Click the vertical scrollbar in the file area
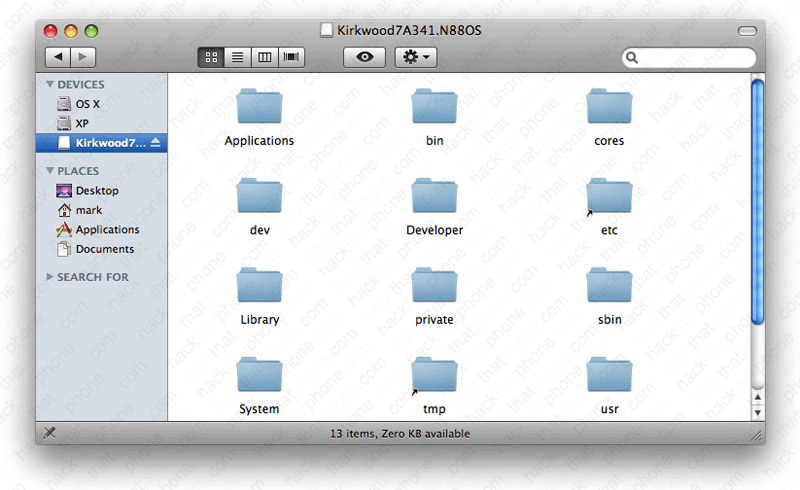800x490 pixels. tap(757, 200)
